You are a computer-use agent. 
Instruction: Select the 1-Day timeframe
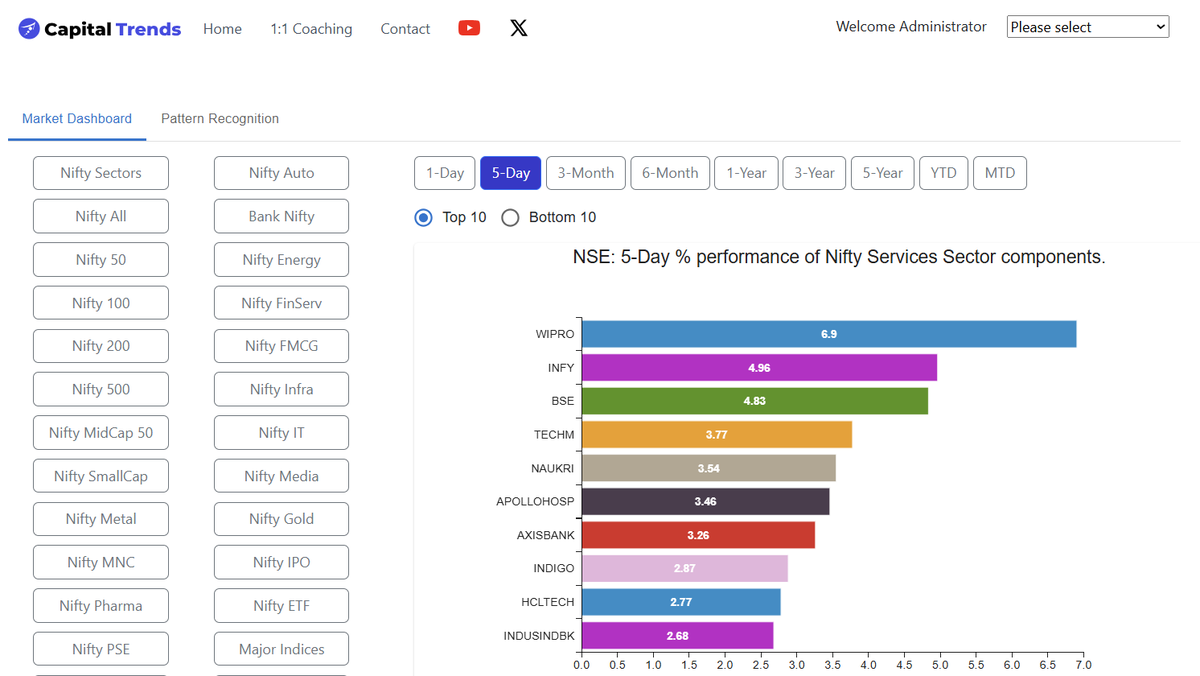[445, 173]
